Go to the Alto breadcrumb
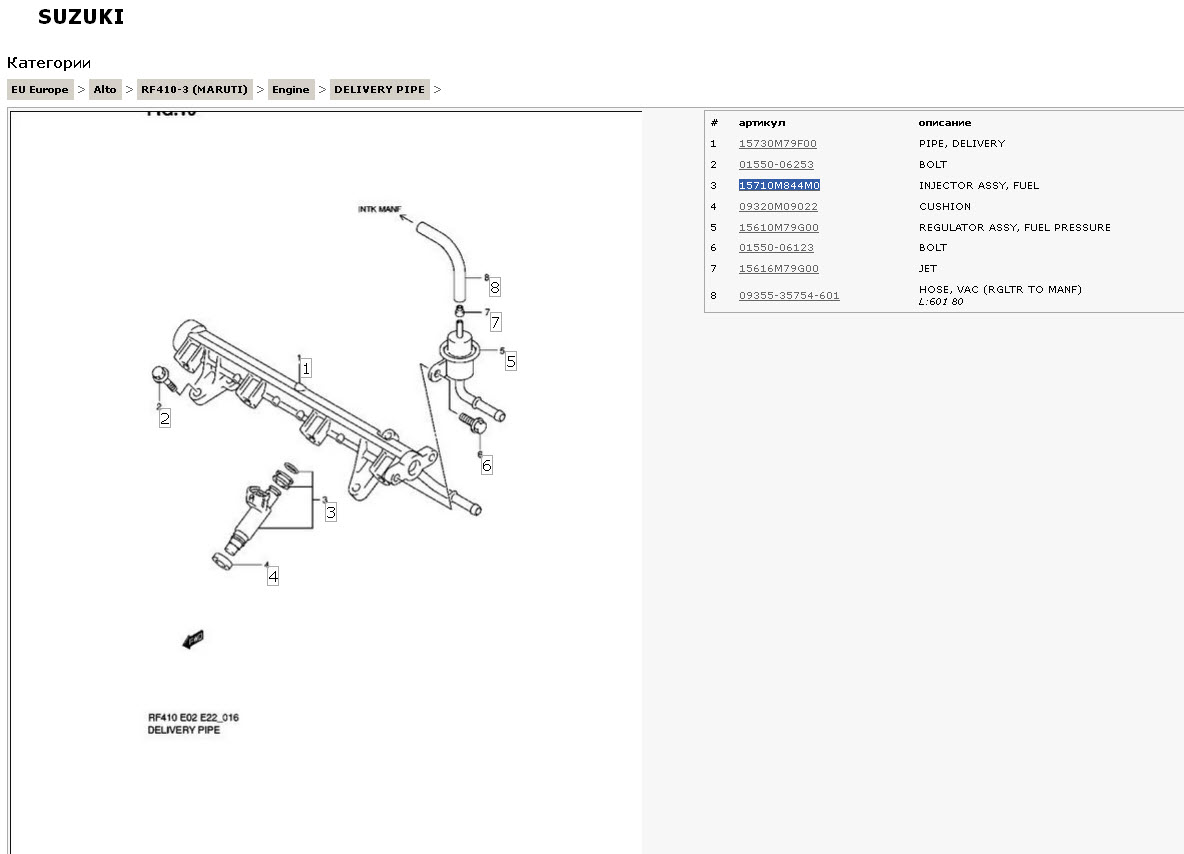 tap(105, 89)
